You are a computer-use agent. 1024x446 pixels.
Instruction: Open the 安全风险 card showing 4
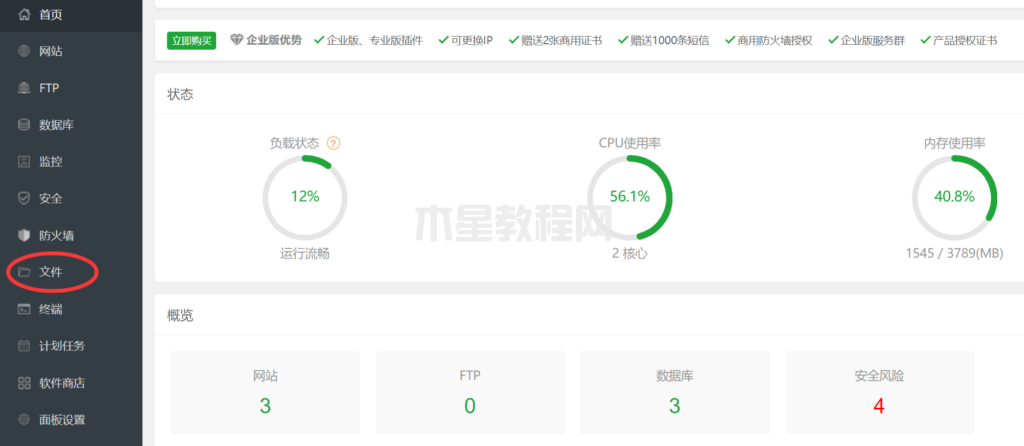point(879,392)
